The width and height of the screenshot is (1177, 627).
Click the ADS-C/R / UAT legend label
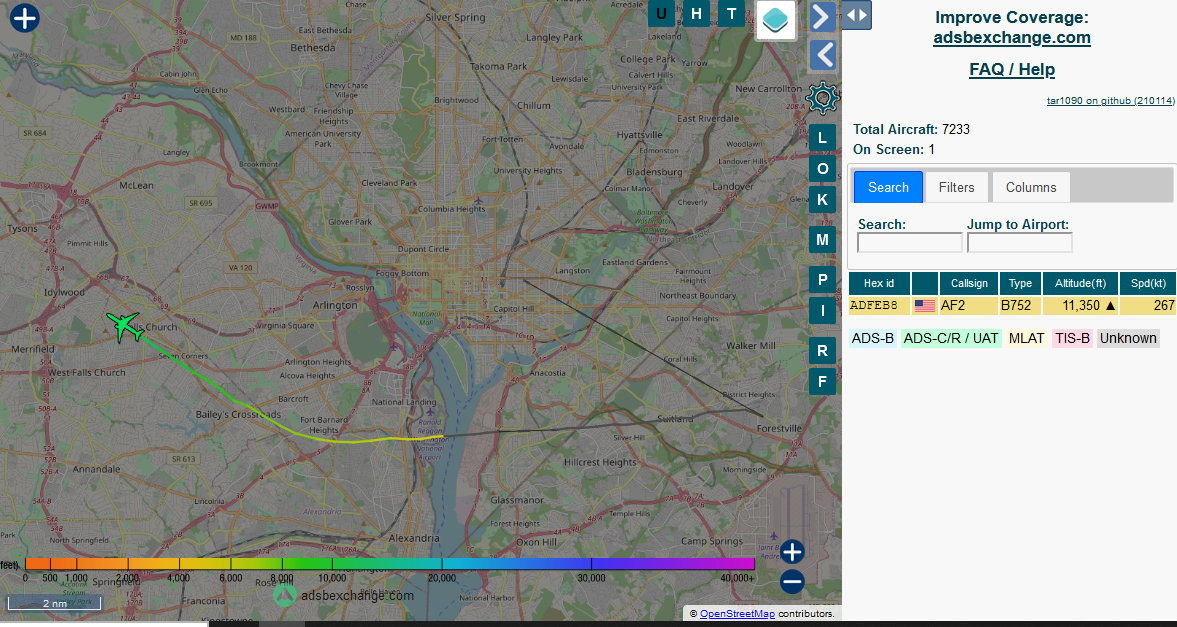tap(951, 338)
